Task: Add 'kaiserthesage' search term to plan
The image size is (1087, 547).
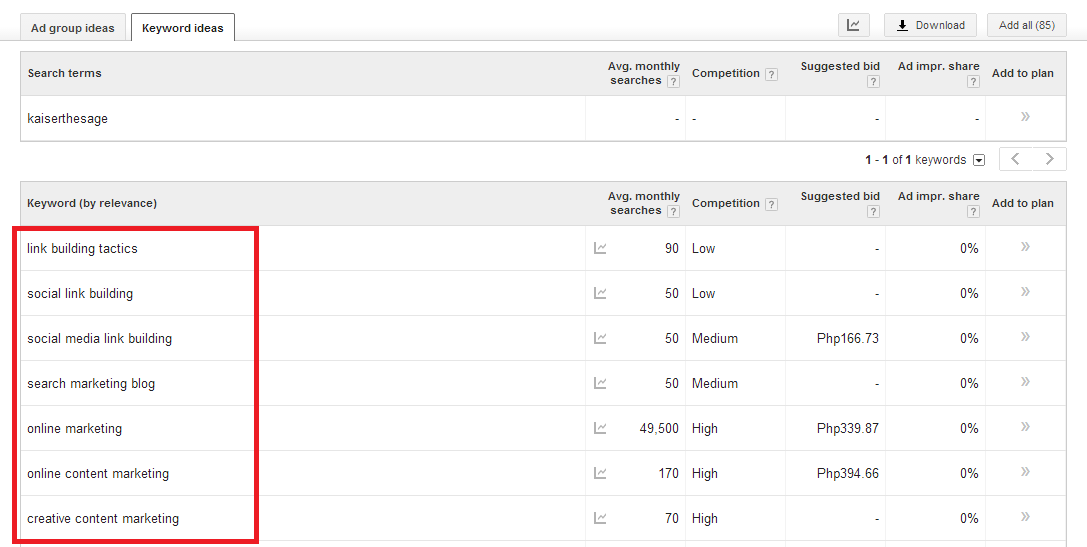Action: point(1025,117)
